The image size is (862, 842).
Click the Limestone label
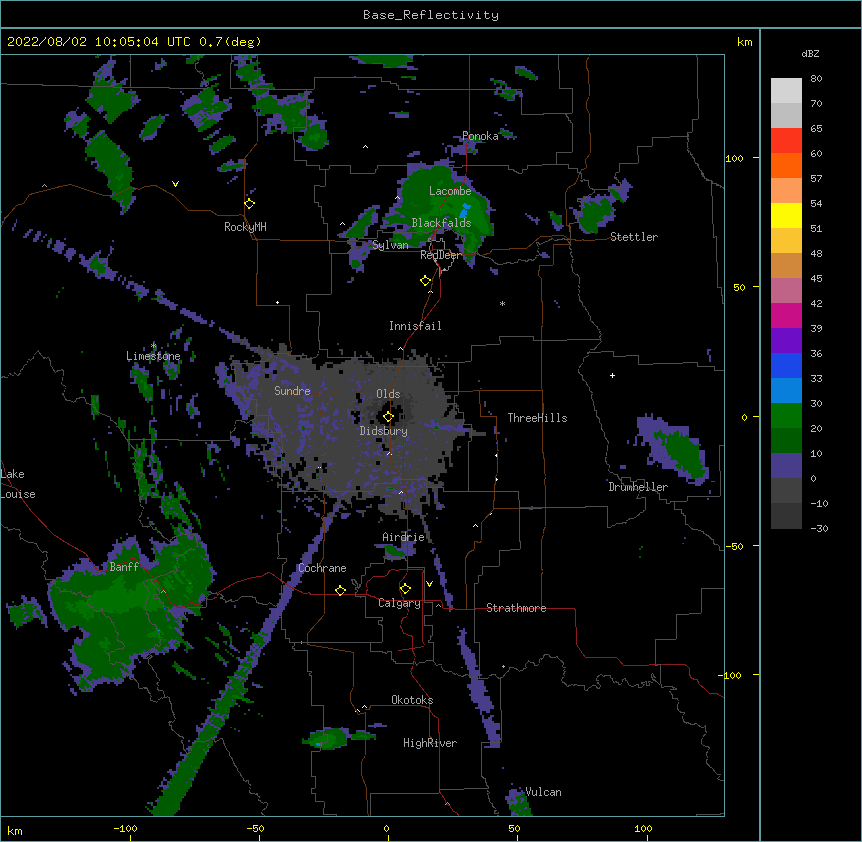(x=153, y=356)
